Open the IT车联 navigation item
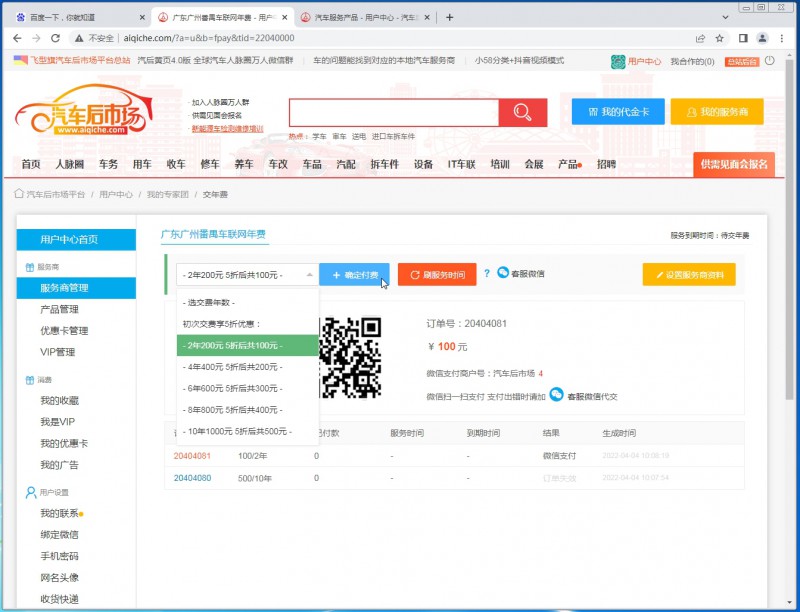 462,164
